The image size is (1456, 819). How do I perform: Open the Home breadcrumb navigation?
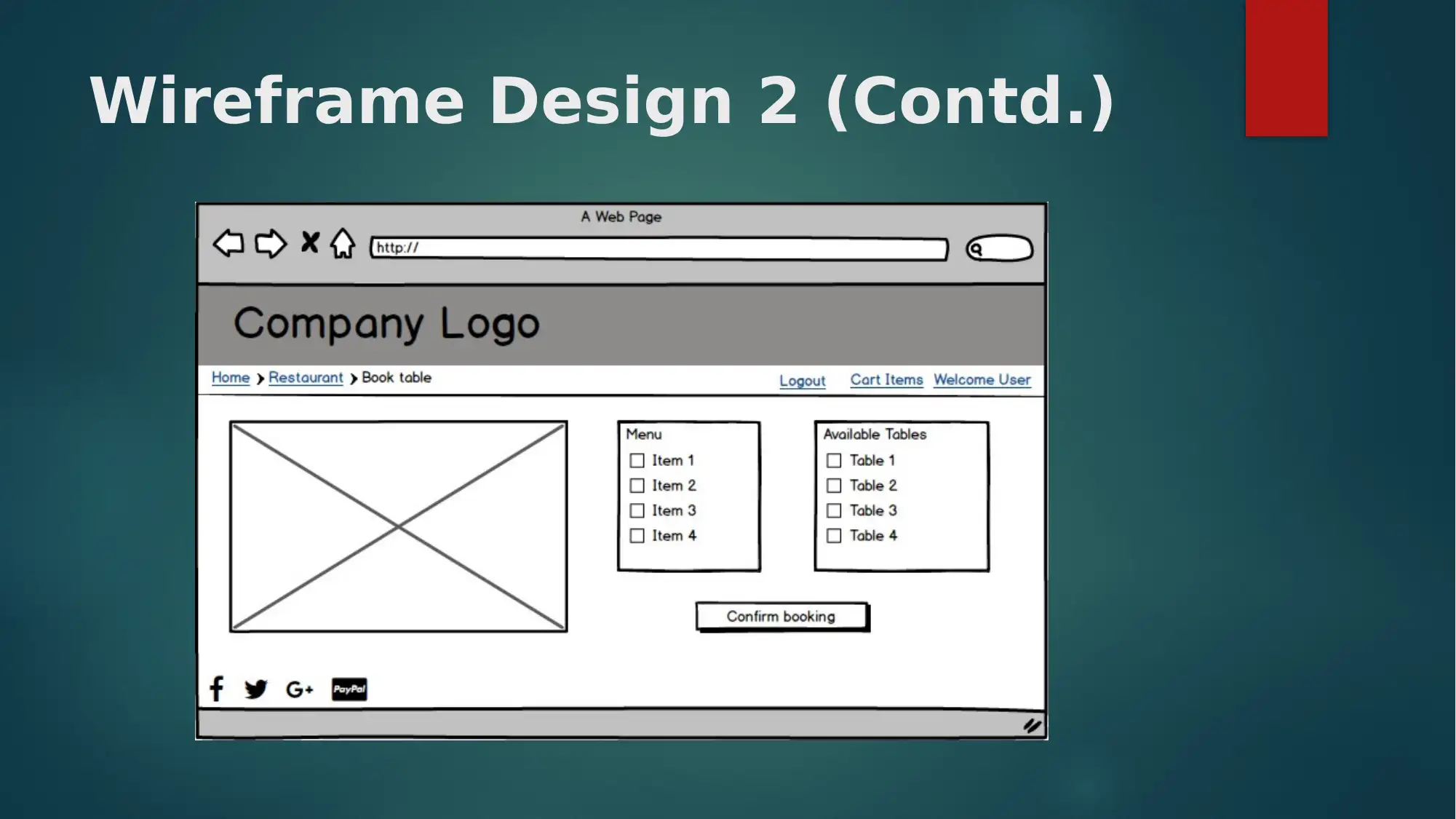(x=230, y=377)
